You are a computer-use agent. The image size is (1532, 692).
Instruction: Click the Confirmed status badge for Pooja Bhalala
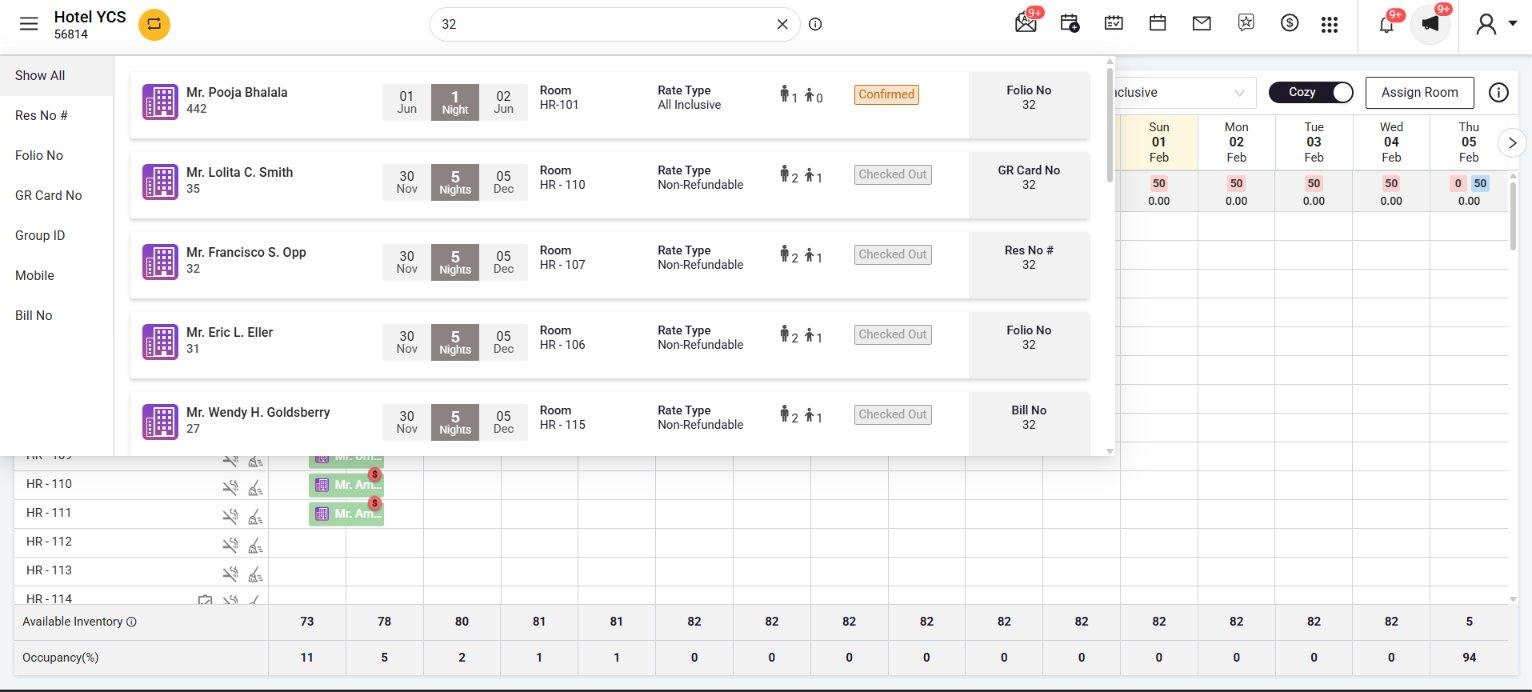[886, 94]
